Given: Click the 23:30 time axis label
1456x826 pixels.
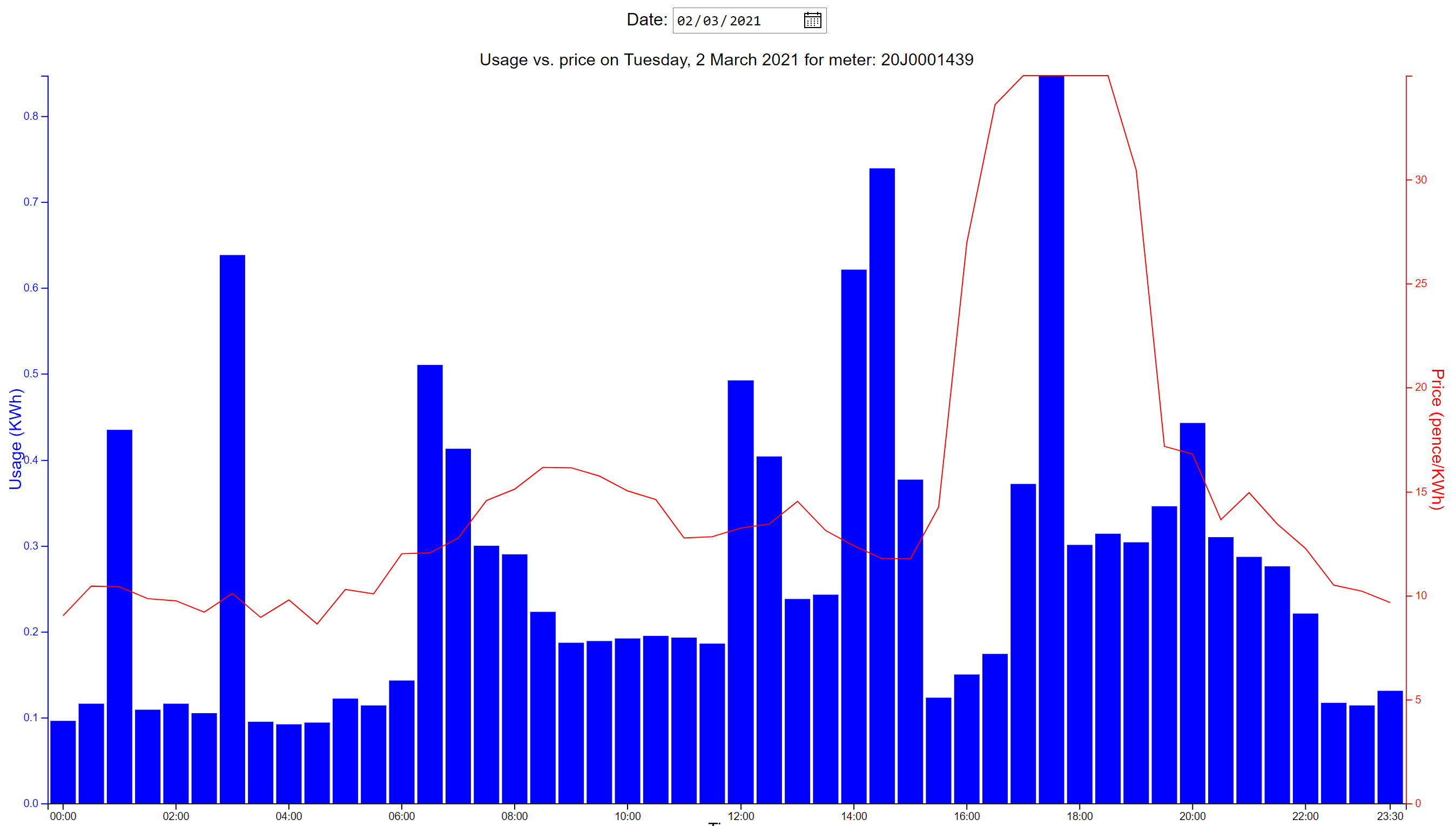Looking at the screenshot, I should pyautogui.click(x=1389, y=816).
